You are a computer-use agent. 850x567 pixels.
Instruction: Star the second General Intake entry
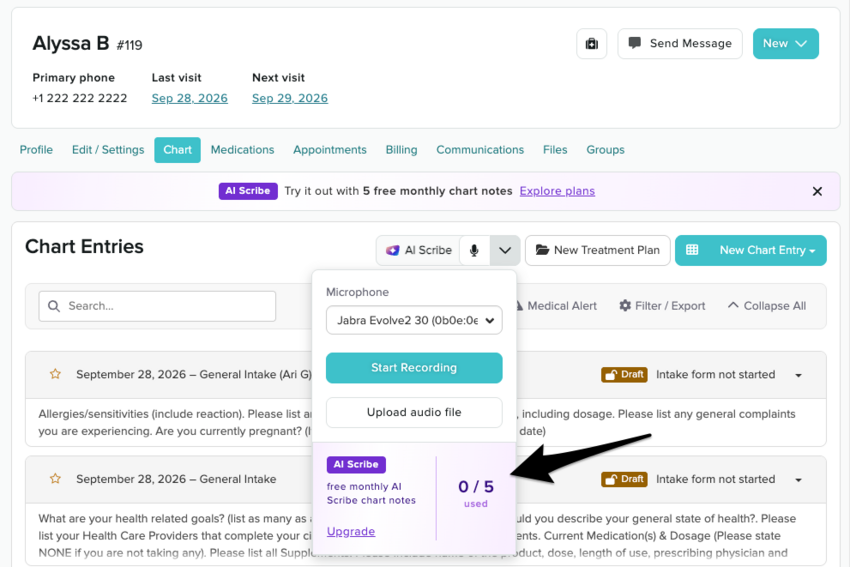tap(55, 479)
